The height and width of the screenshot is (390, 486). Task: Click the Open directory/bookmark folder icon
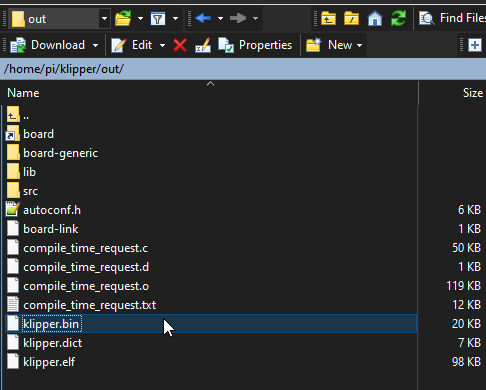[x=123, y=19]
